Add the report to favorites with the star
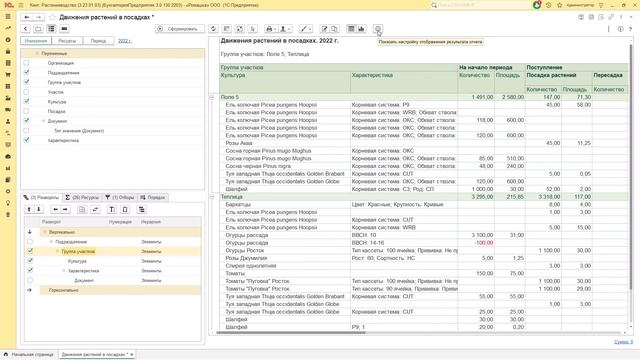Image resolution: width=640 pixels, height=360 pixels. tap(52, 17)
